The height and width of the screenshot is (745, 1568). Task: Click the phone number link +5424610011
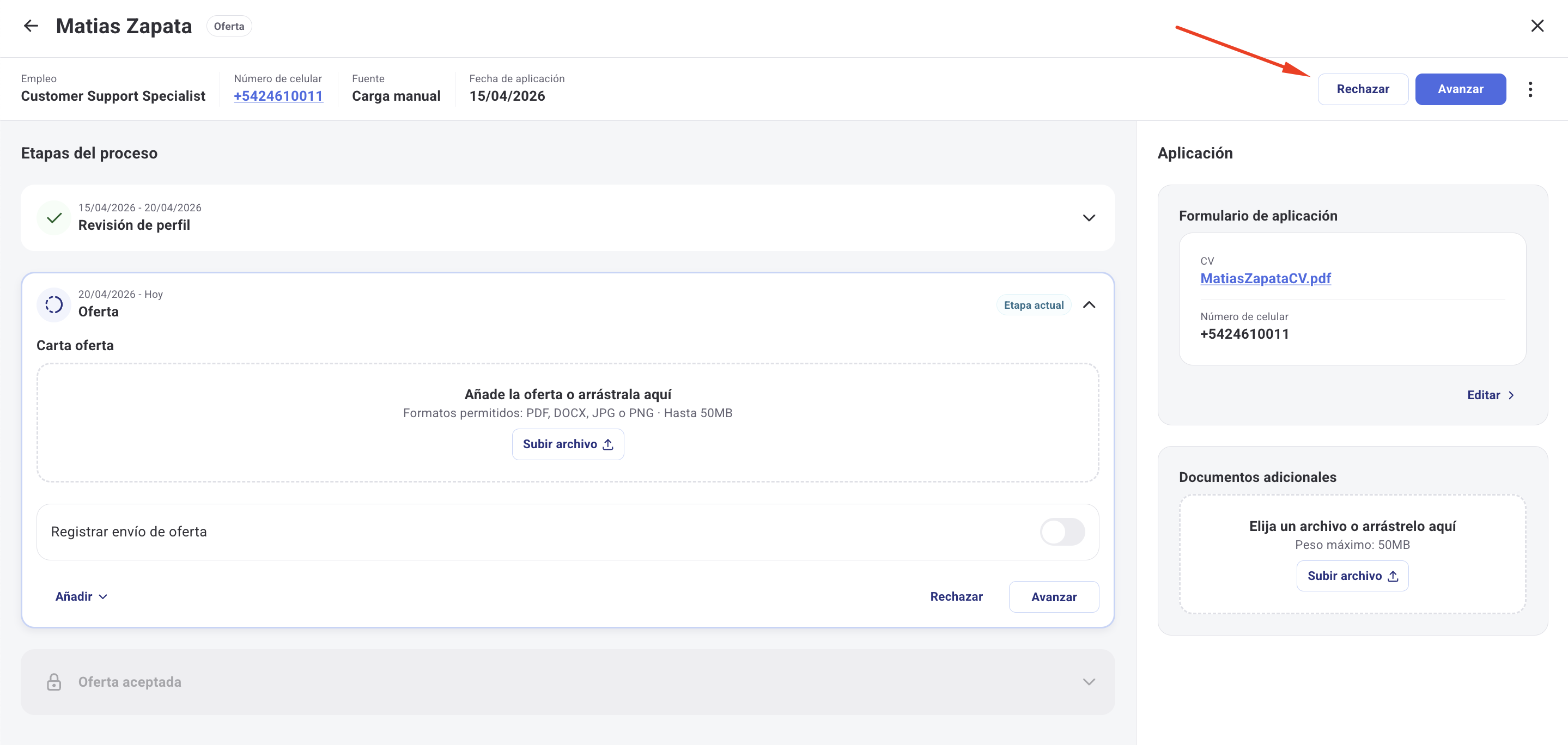pos(278,96)
